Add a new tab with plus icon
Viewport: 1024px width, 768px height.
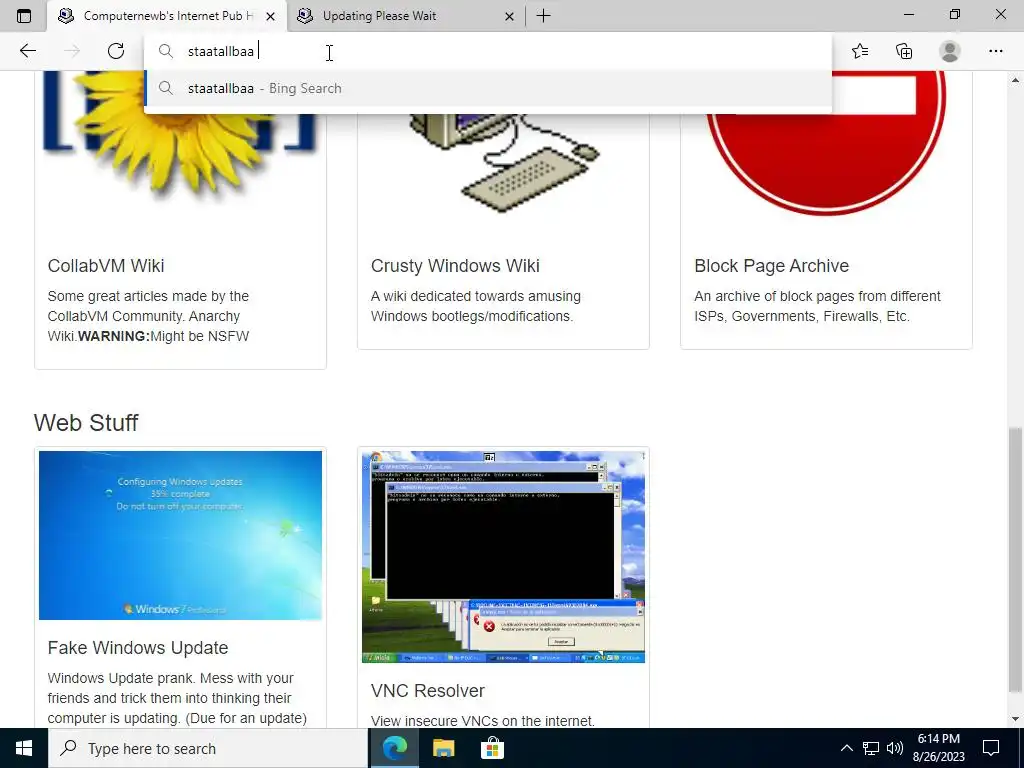543,16
